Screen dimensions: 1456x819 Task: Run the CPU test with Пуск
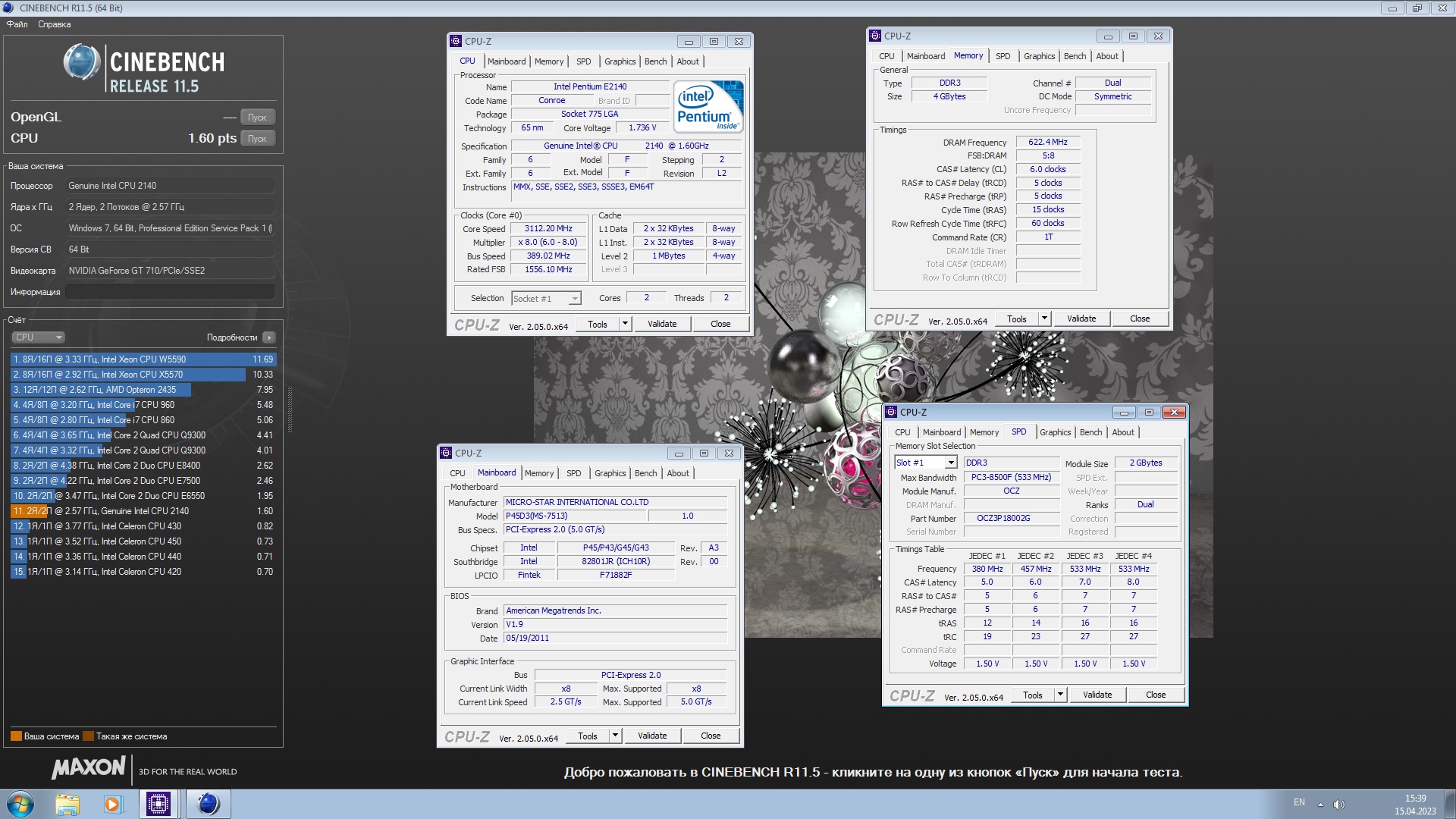(x=257, y=139)
